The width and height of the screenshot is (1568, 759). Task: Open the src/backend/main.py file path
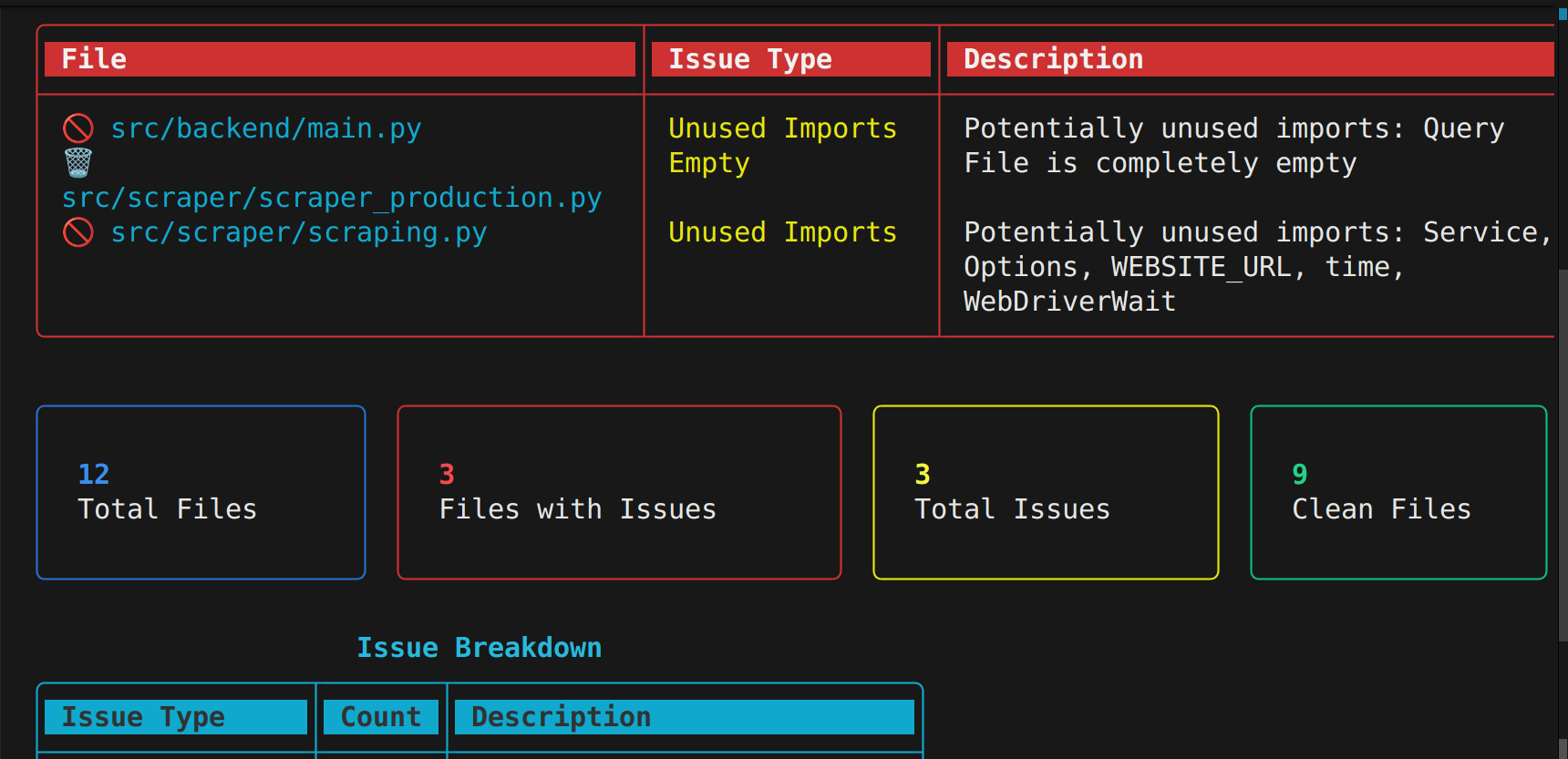(265, 128)
